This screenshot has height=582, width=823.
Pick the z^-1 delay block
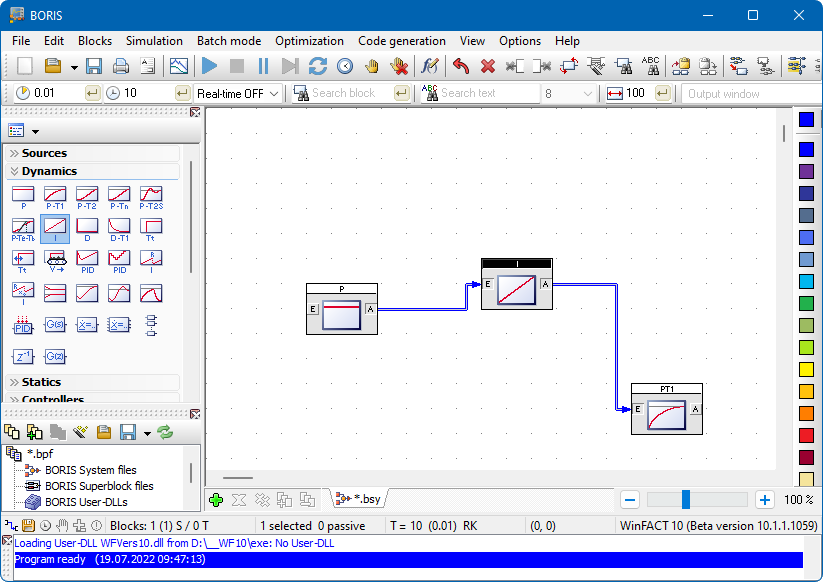[23, 357]
